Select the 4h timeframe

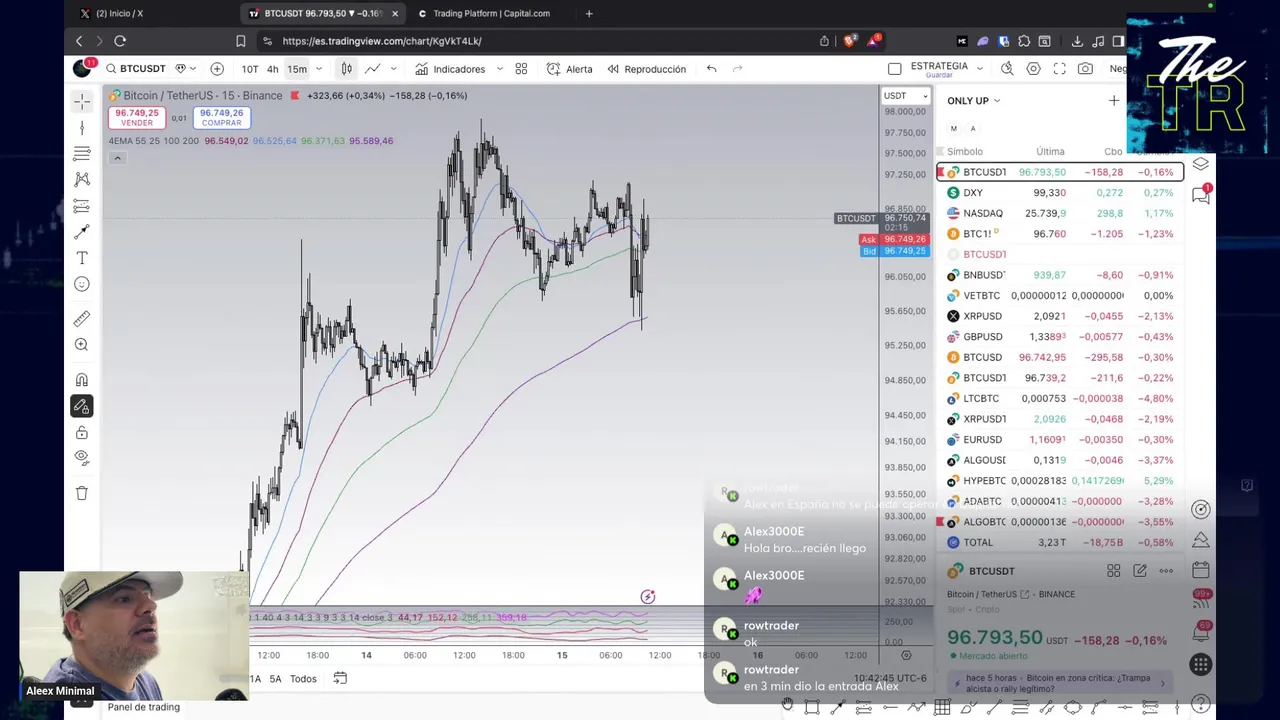(x=272, y=69)
